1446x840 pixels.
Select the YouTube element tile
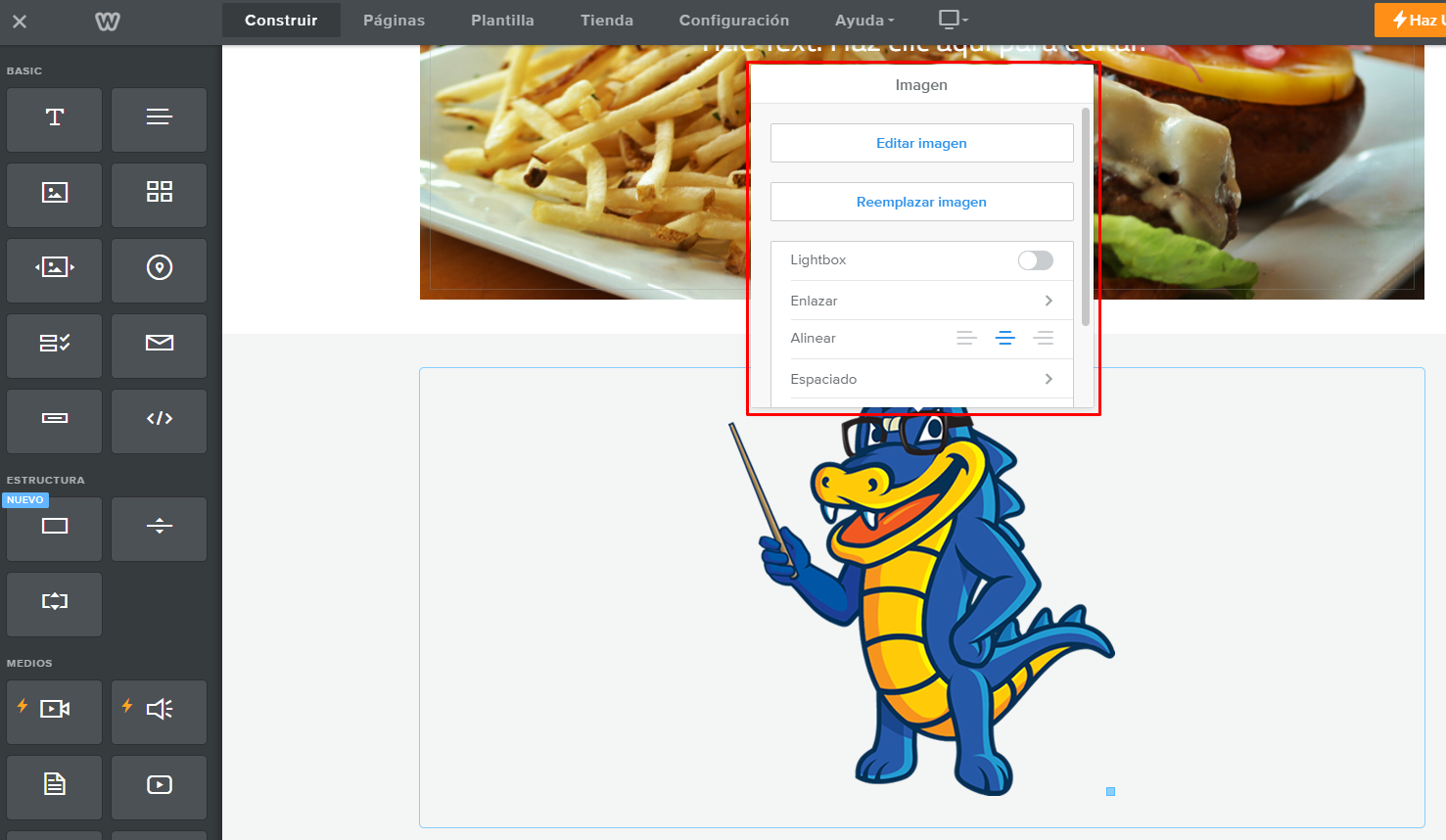tap(159, 787)
